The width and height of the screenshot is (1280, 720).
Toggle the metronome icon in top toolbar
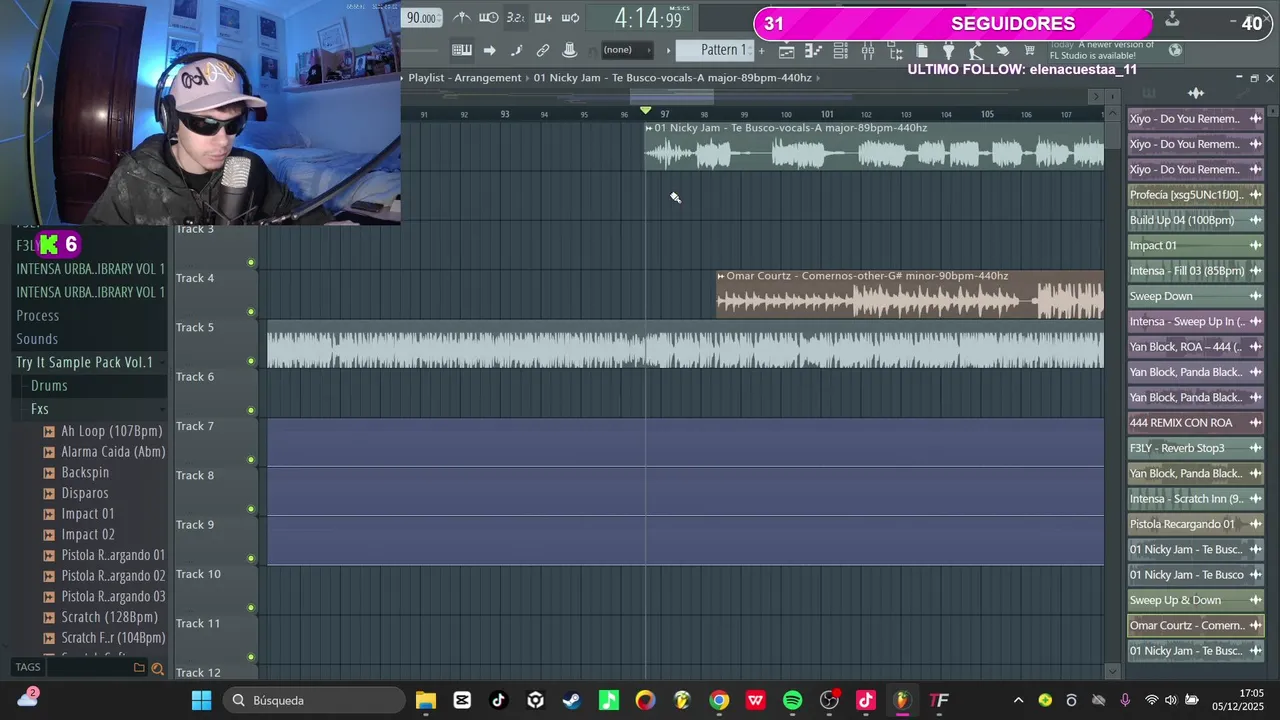(x=461, y=18)
